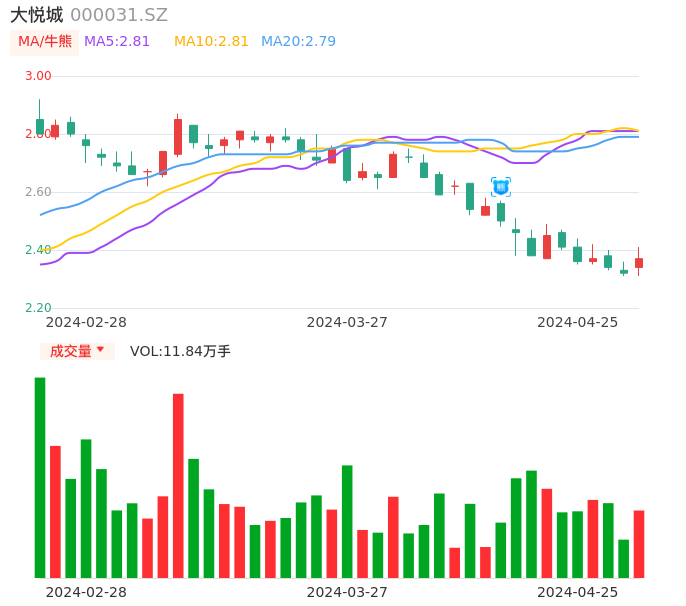Screen dimensions: 686x606
Task: Click the blue marker icon on candlestick chart
Action: click(501, 186)
